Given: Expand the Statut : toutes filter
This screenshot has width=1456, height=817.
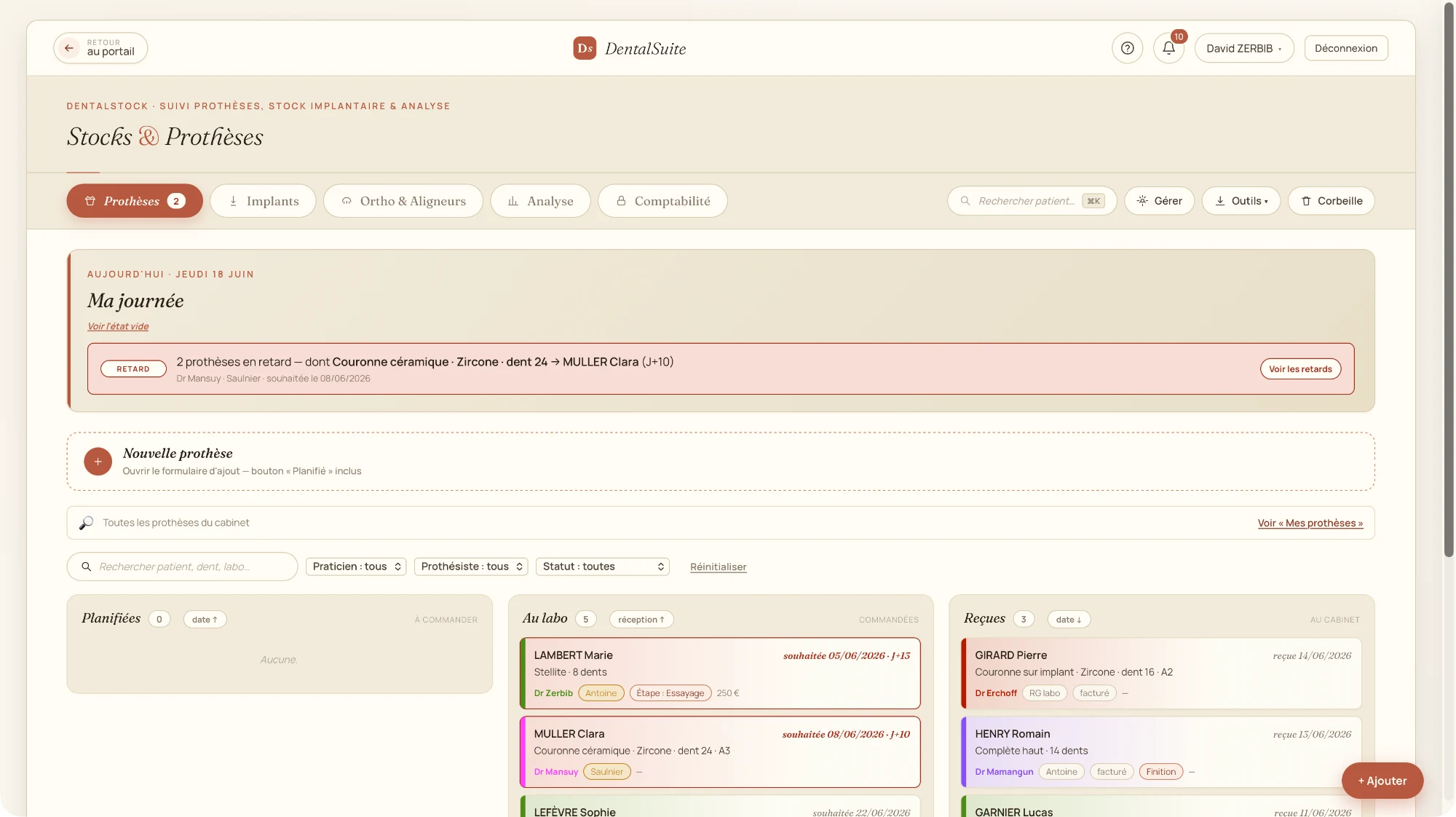Looking at the screenshot, I should [x=603, y=567].
